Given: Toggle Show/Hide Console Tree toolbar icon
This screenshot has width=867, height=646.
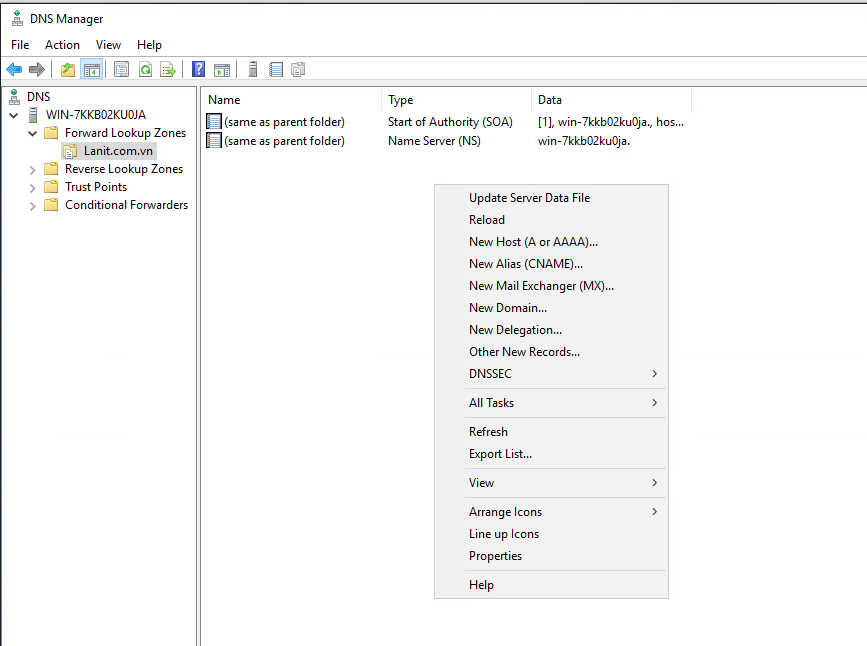Looking at the screenshot, I should coord(91,70).
